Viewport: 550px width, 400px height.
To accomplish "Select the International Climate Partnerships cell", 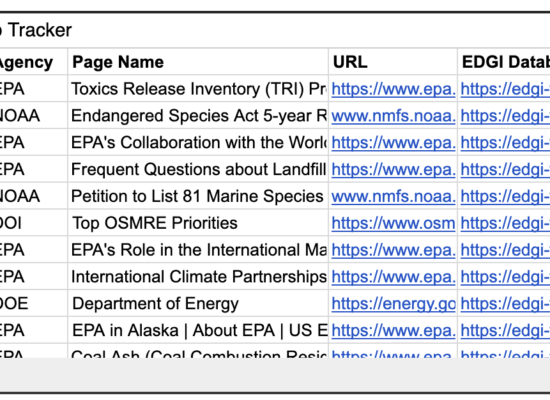I will coord(198,277).
